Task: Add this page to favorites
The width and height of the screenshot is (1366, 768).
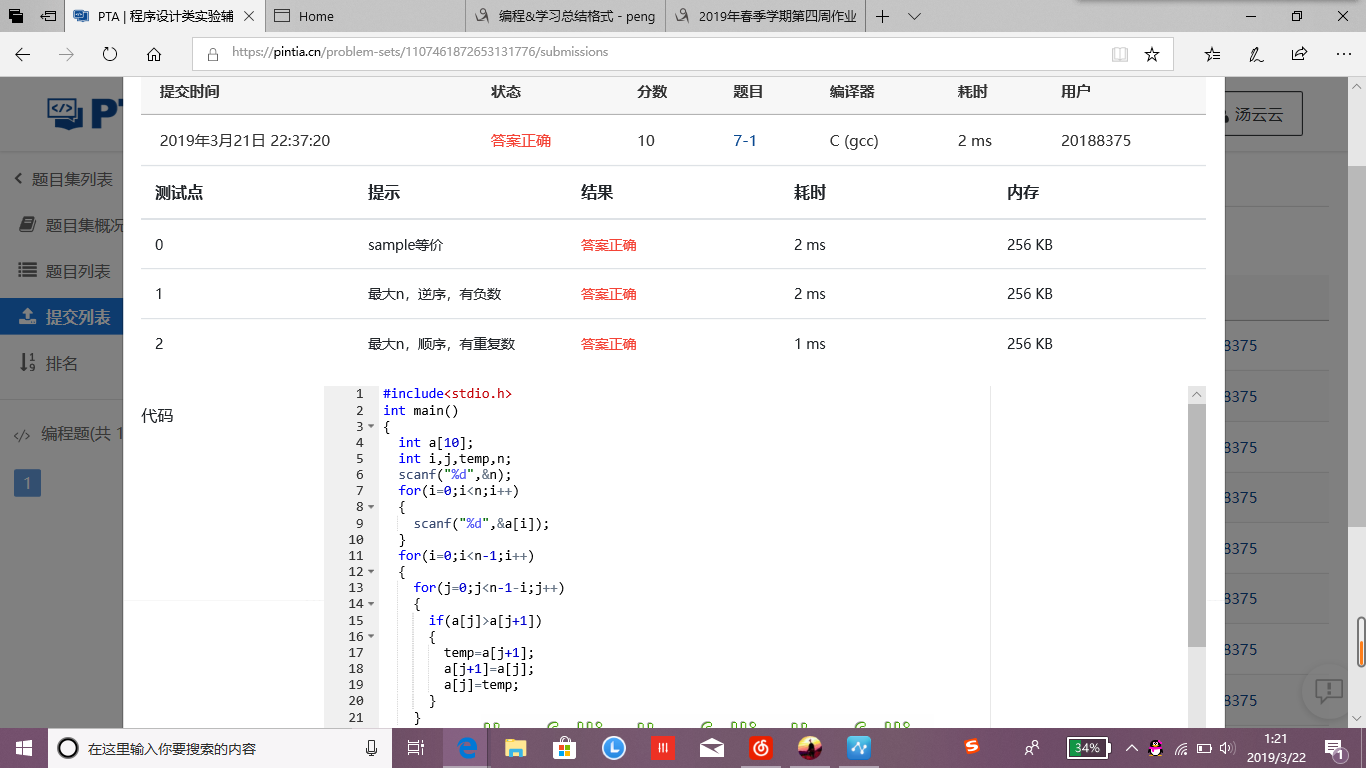Action: coord(1152,54)
